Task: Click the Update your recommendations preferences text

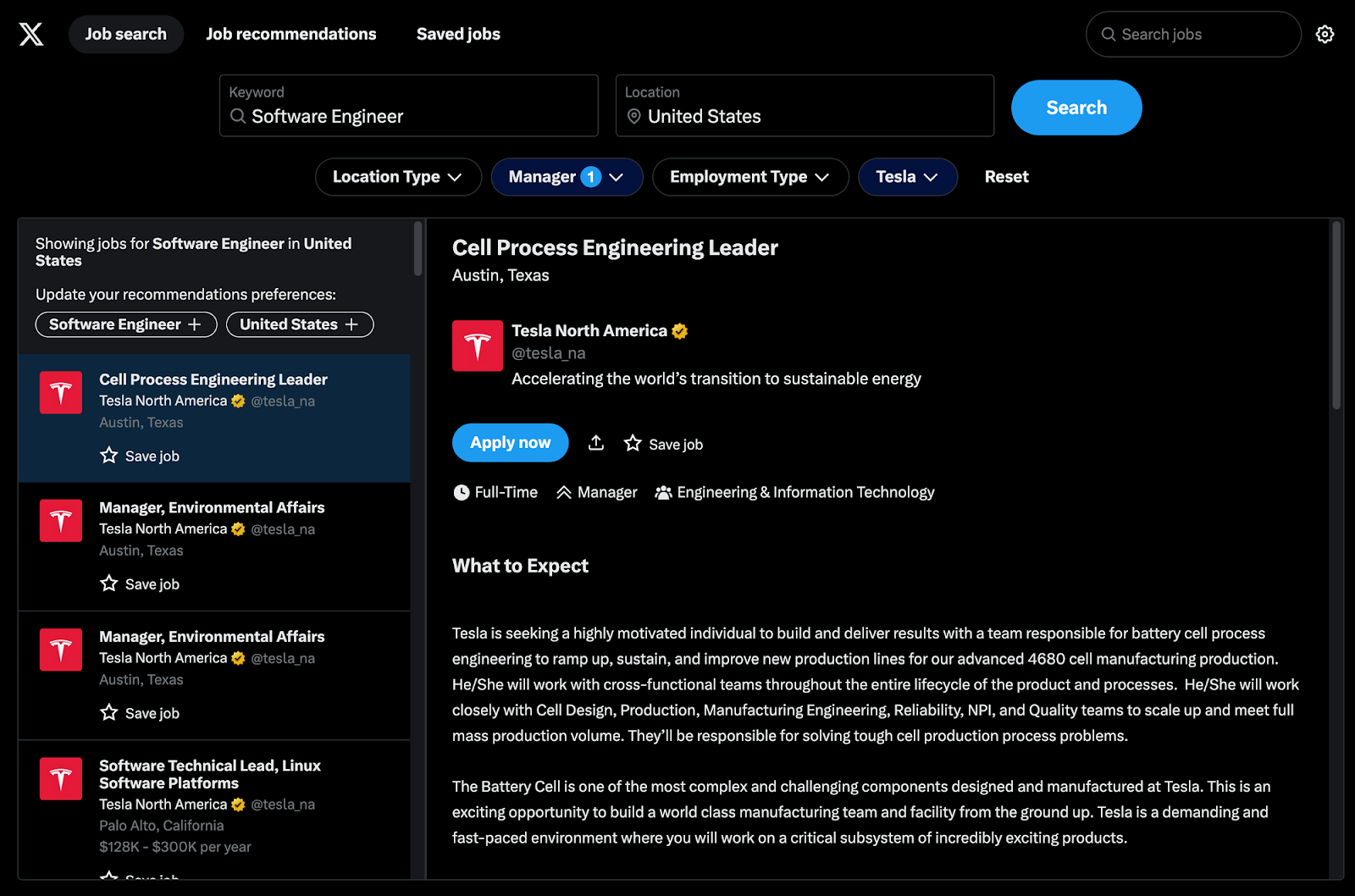Action: [x=185, y=295]
